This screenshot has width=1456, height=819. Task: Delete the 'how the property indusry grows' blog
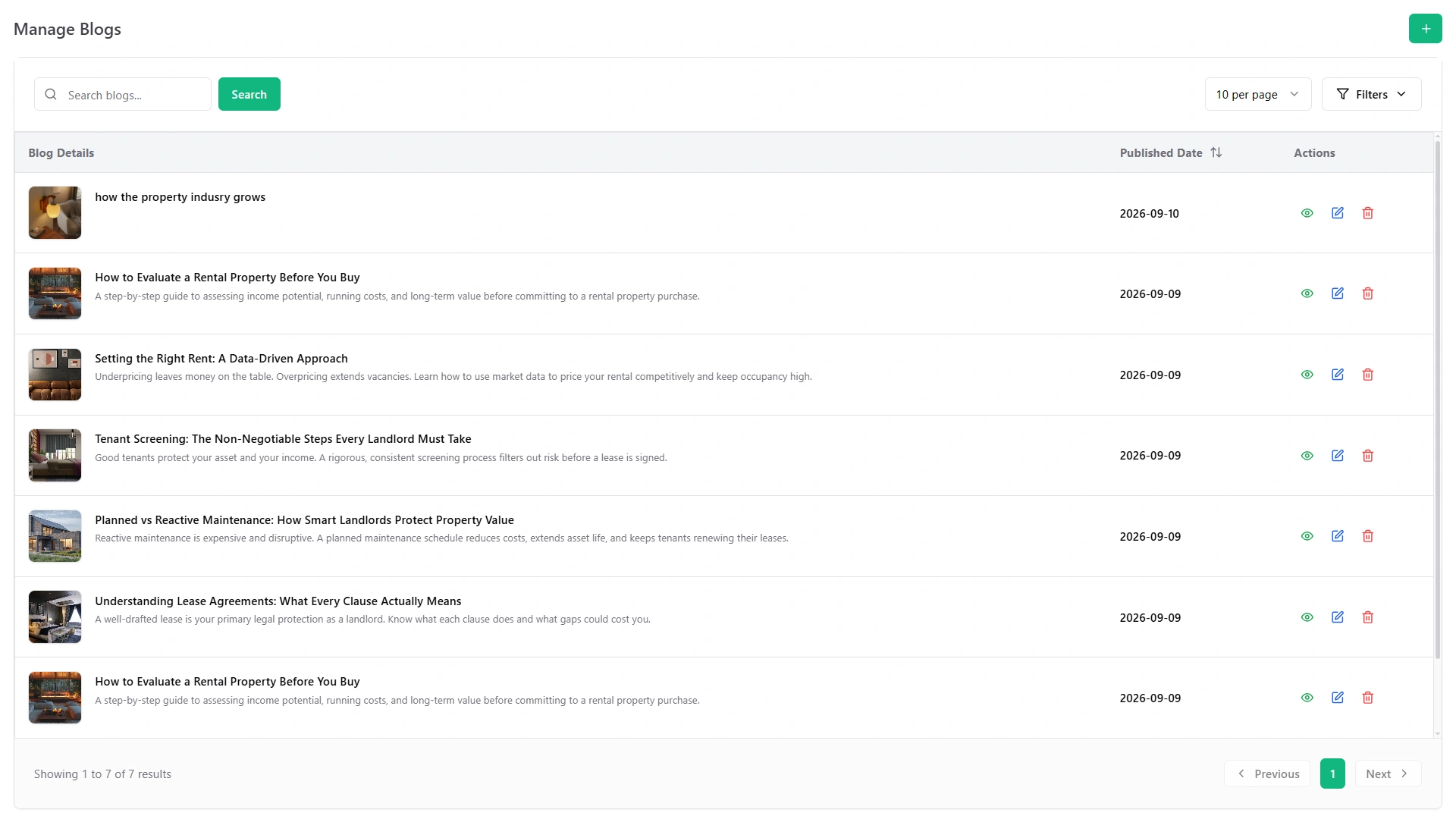tap(1367, 213)
